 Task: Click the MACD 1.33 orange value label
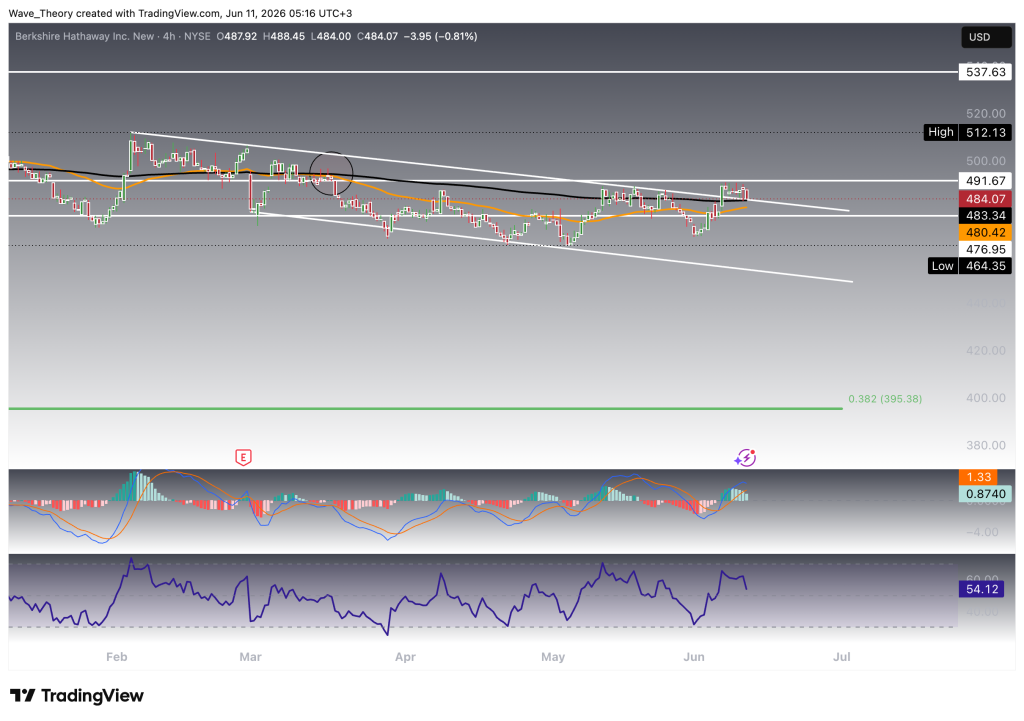pos(978,477)
